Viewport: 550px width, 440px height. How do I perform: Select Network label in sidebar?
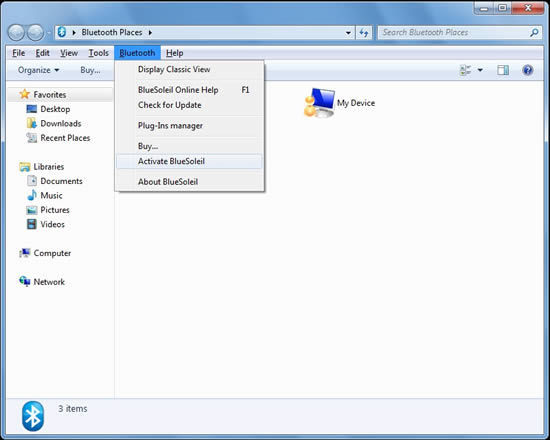coord(49,282)
